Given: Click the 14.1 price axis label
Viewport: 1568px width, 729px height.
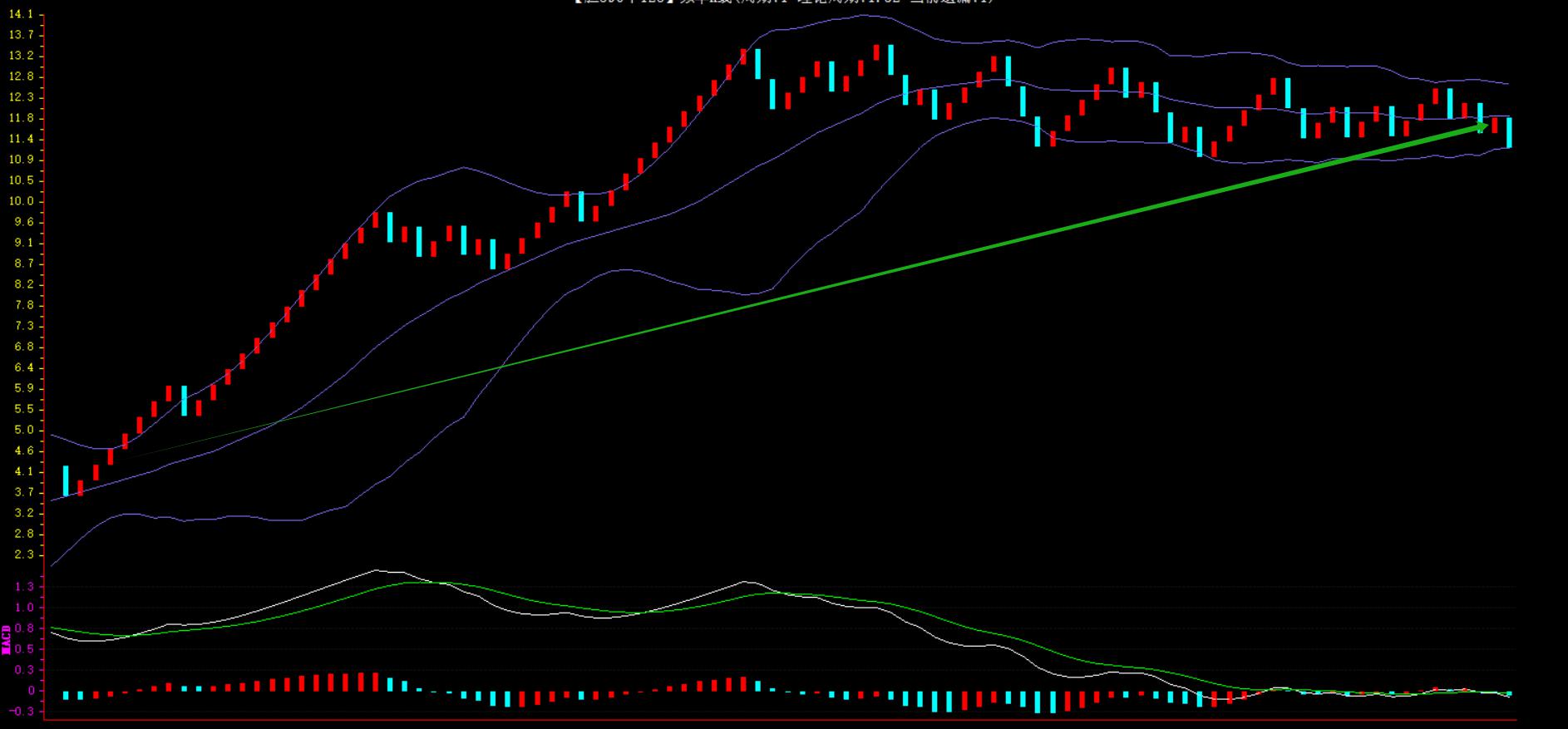Looking at the screenshot, I should point(24,15).
